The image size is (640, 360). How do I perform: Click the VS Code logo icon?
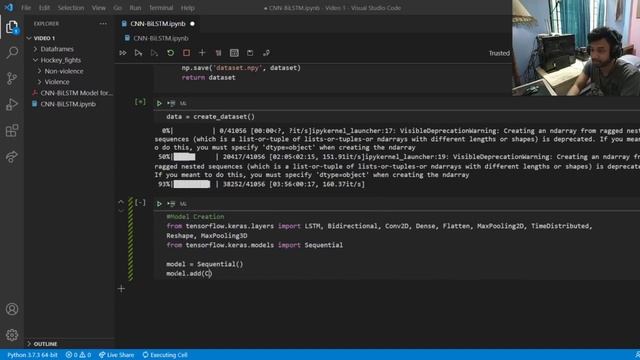[x=9, y=7]
